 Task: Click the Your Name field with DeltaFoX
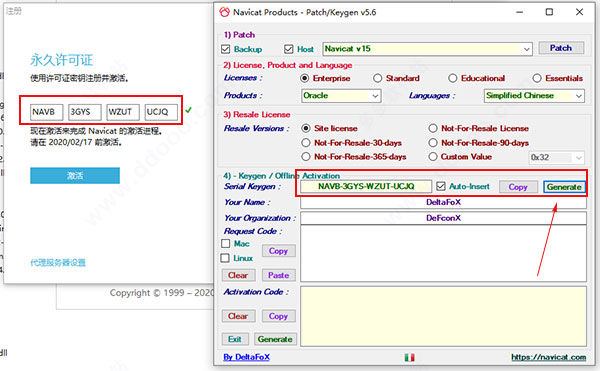tap(443, 202)
